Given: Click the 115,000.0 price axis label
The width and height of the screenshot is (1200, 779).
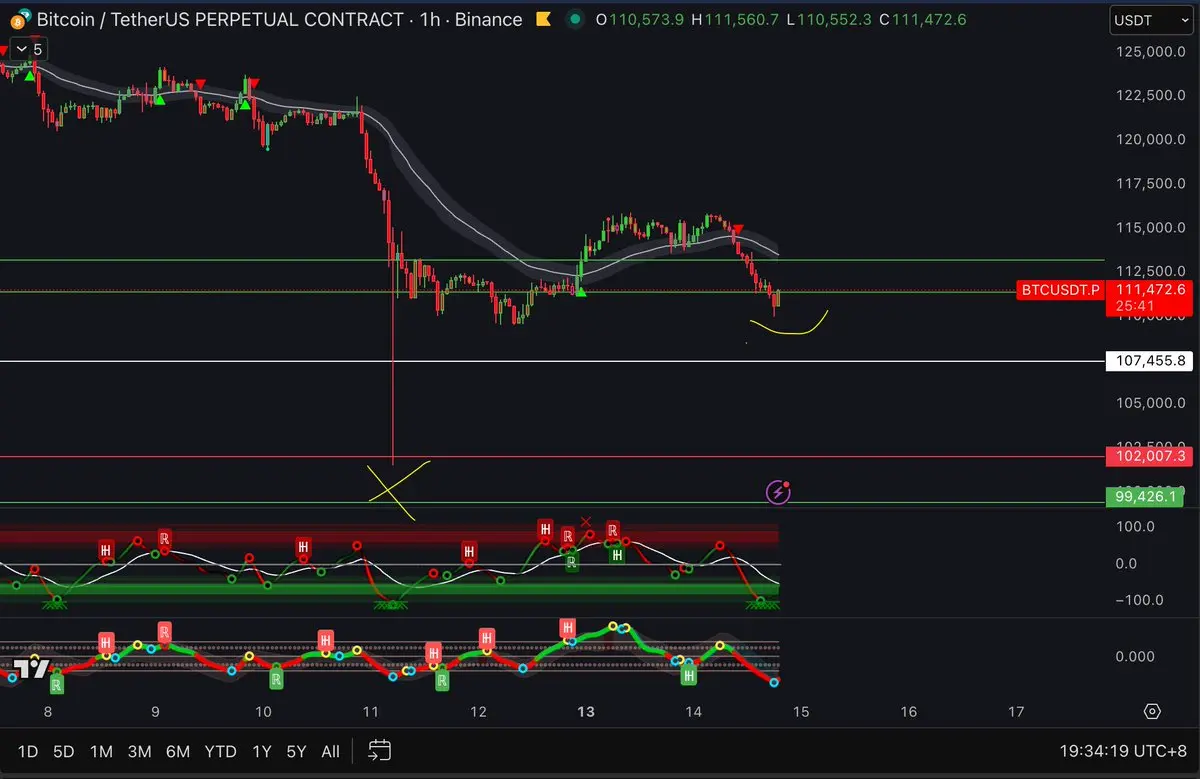Looking at the screenshot, I should [1150, 227].
